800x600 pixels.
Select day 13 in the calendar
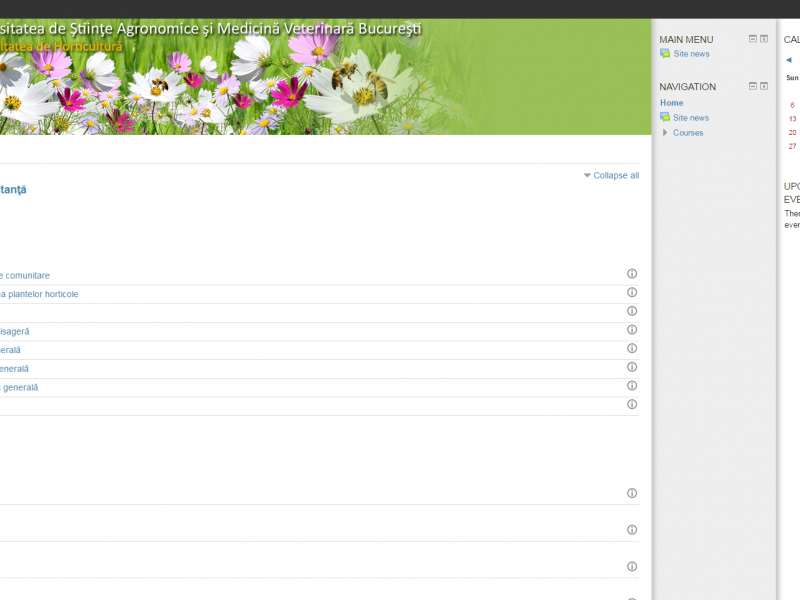click(x=792, y=119)
